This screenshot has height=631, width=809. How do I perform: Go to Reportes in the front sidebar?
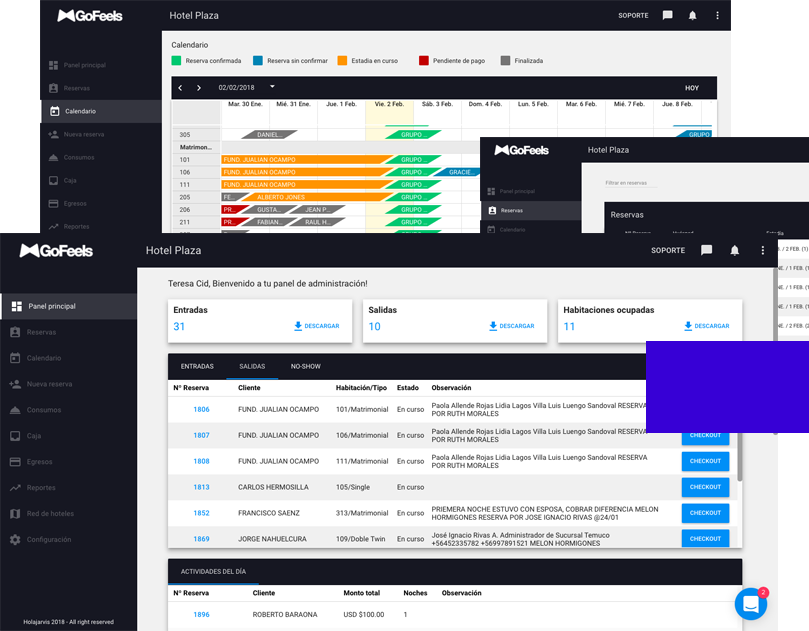[x=41, y=488]
